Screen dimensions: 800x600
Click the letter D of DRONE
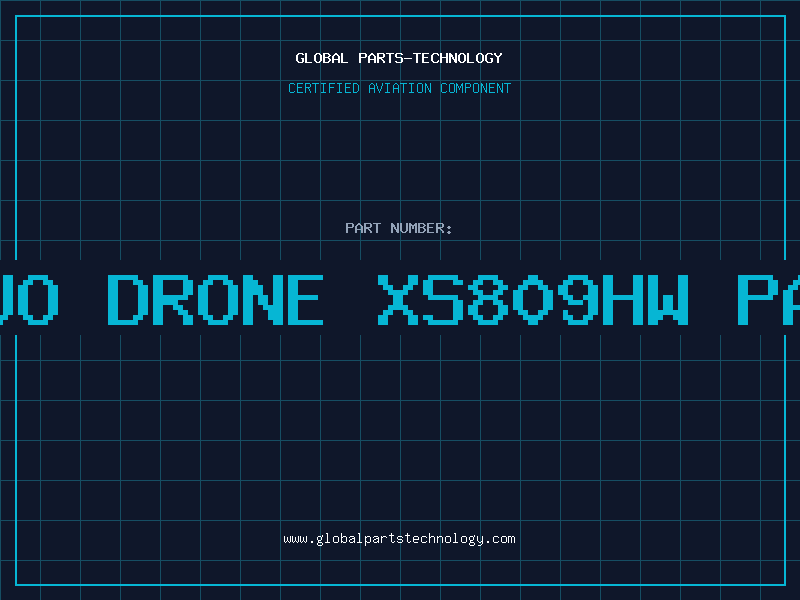[128, 299]
